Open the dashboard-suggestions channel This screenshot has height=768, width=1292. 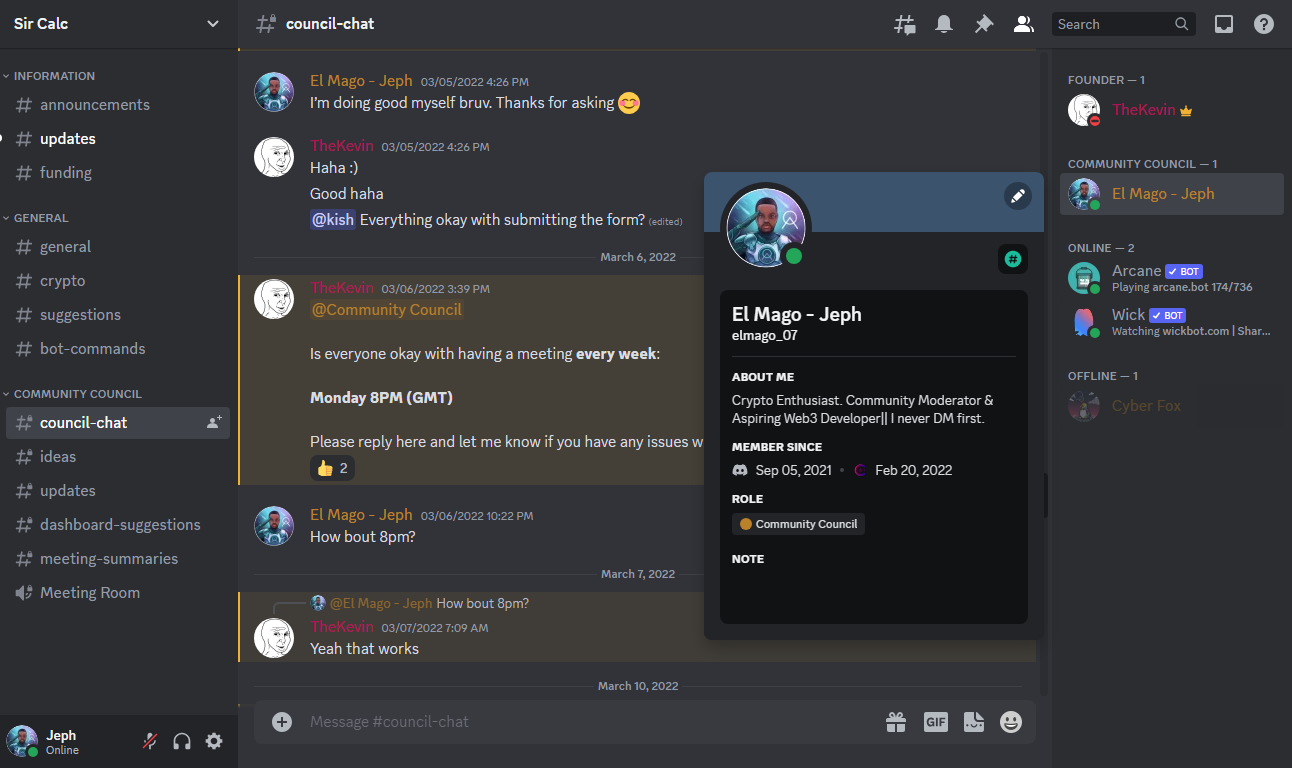(118, 525)
